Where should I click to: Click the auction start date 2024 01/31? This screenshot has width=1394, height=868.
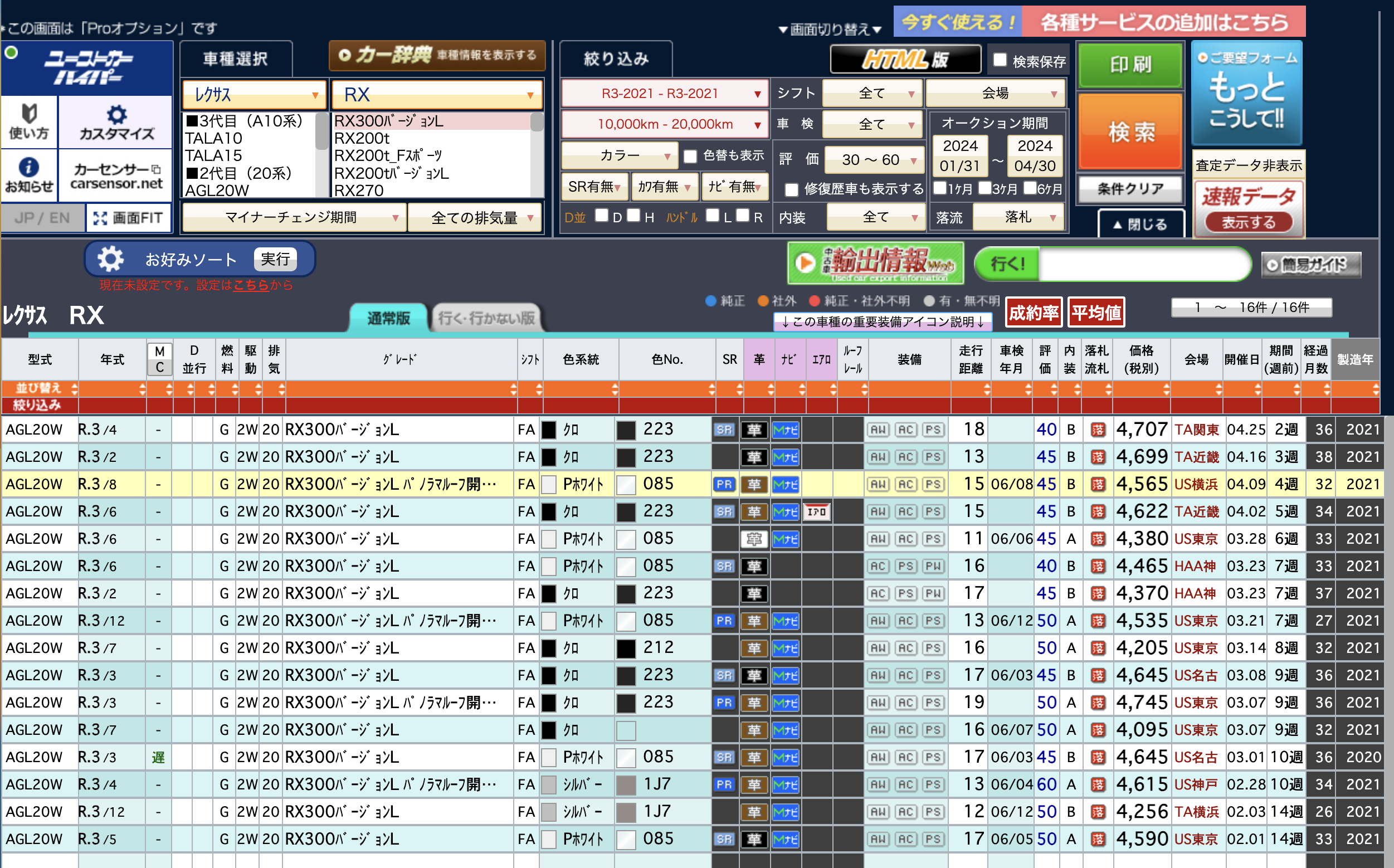tap(960, 155)
